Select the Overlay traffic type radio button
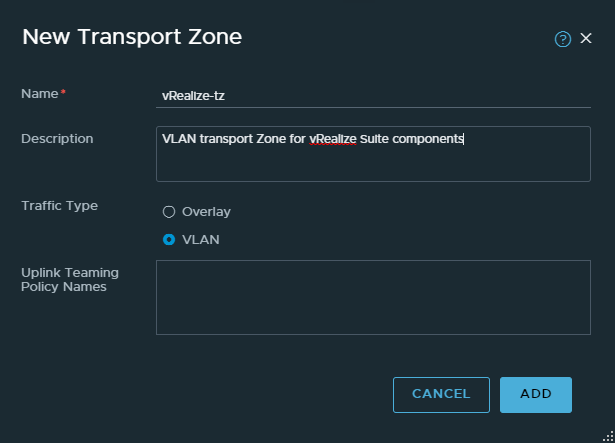The width and height of the screenshot is (615, 443). click(x=169, y=212)
